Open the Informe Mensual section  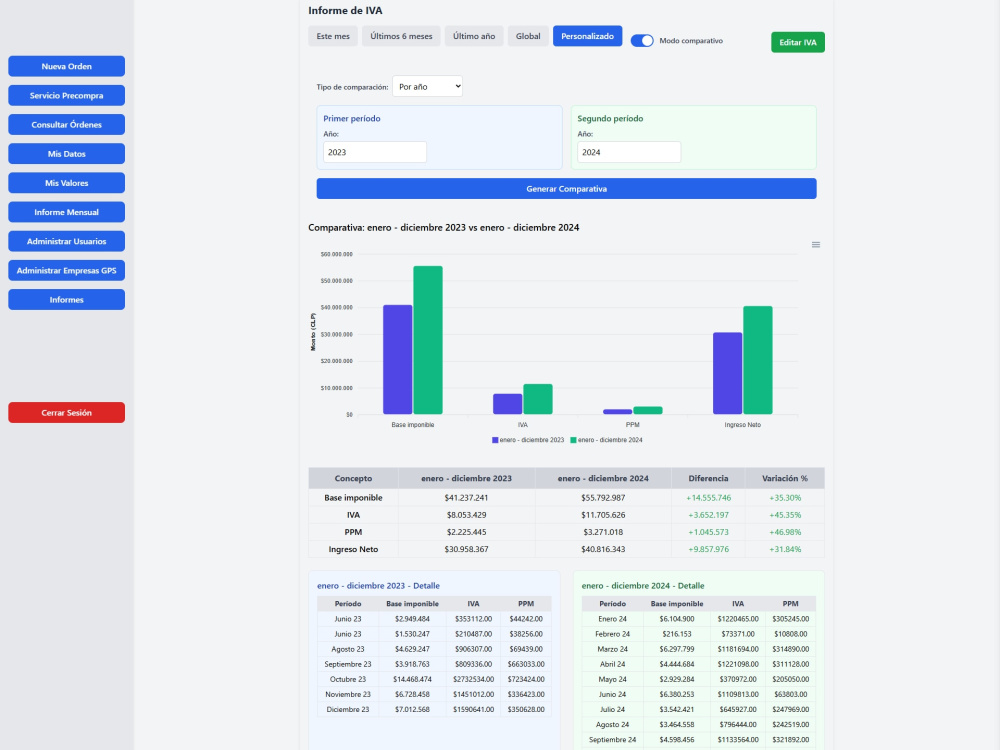(x=66, y=212)
